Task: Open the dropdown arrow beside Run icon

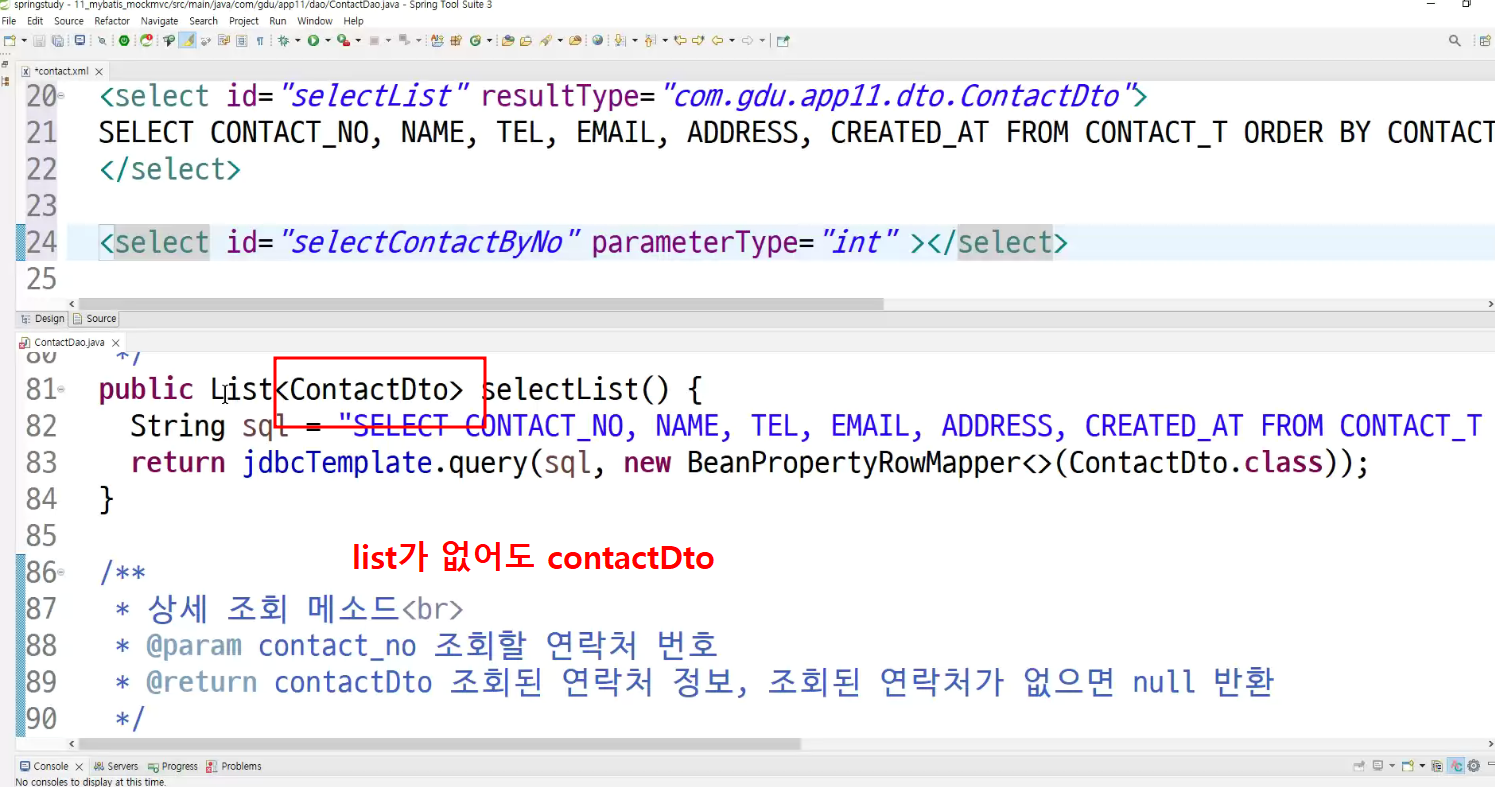Action: (327, 41)
